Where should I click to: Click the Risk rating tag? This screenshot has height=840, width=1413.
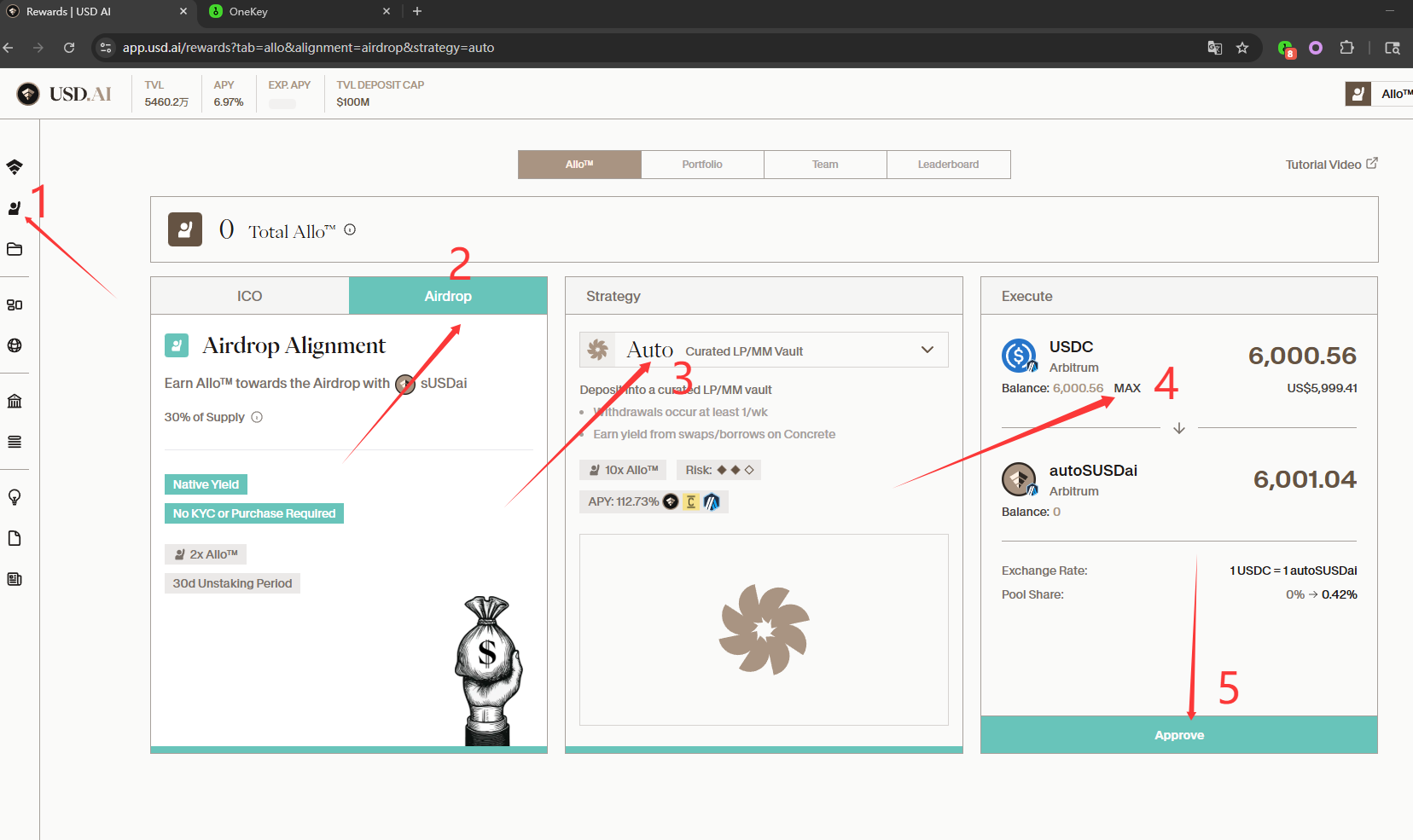(719, 470)
